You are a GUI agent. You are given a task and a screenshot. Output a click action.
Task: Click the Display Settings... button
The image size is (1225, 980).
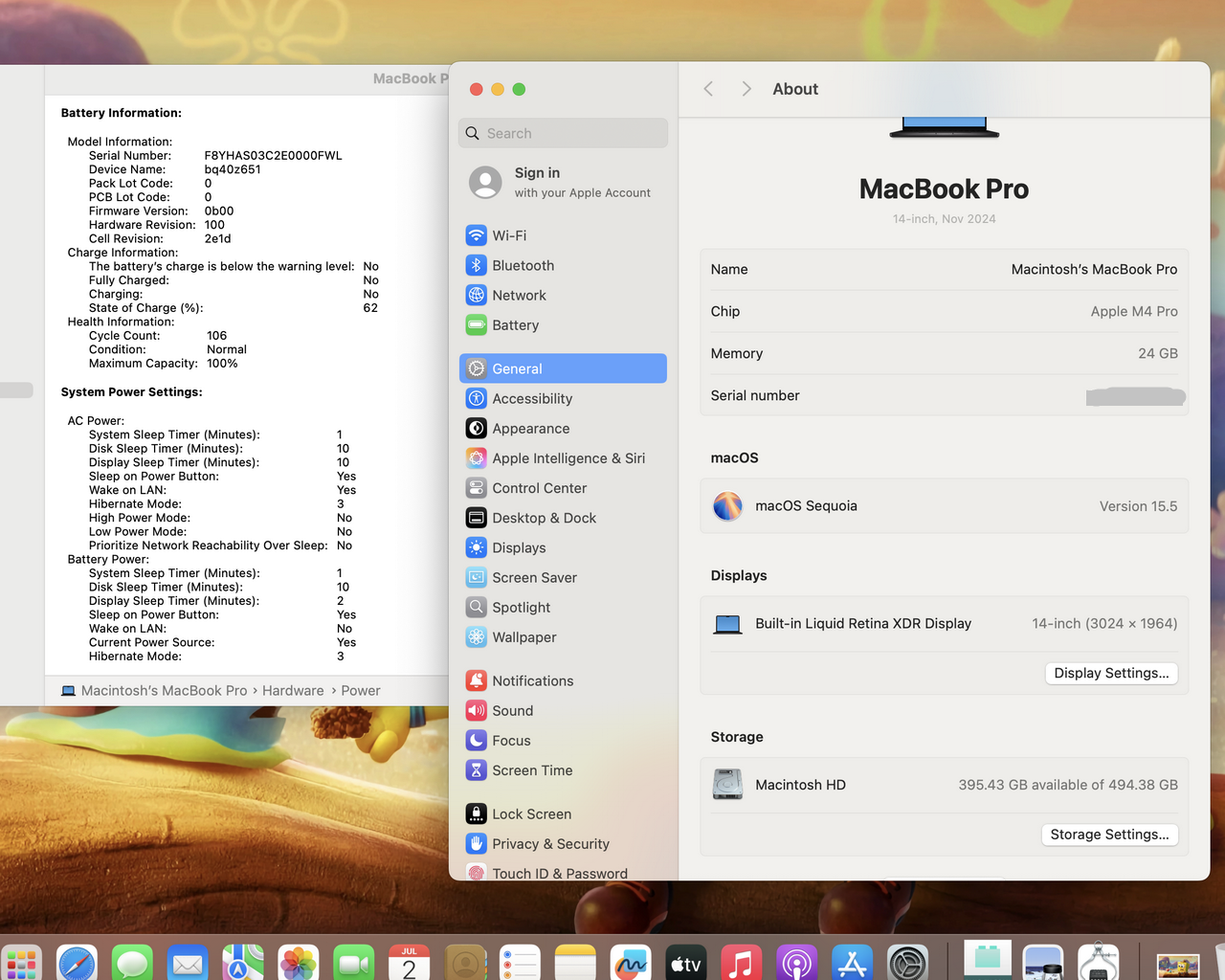pyautogui.click(x=1111, y=673)
